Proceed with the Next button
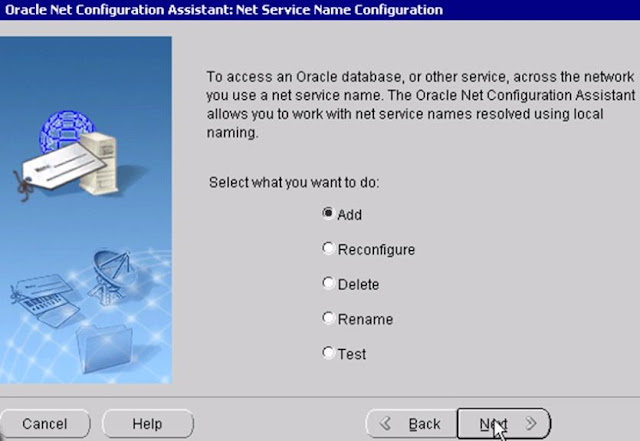 point(504,424)
